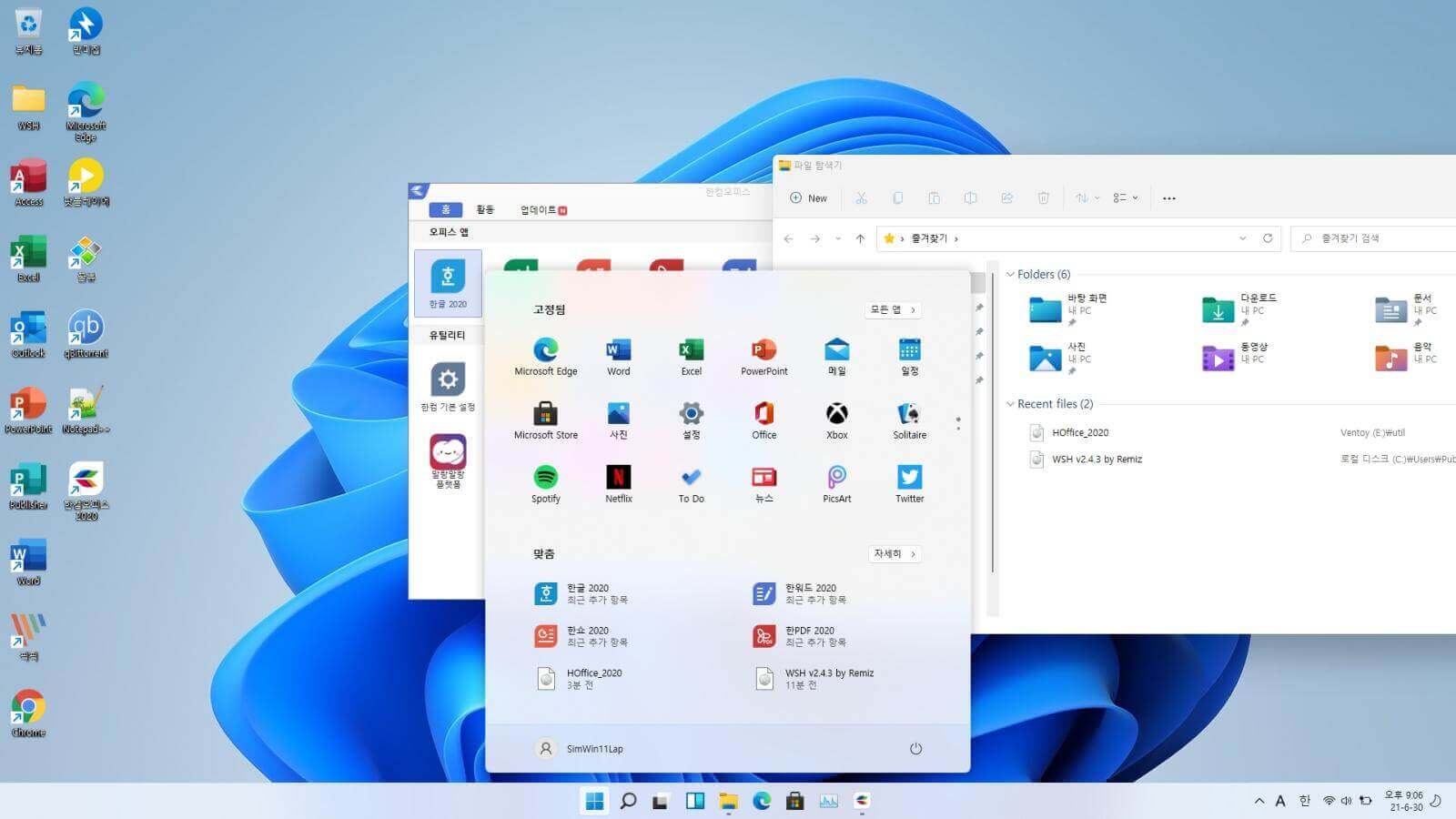This screenshot has width=1456, height=819.
Task: Click the search field 즐겨찾기 검색
Action: [x=1374, y=238]
